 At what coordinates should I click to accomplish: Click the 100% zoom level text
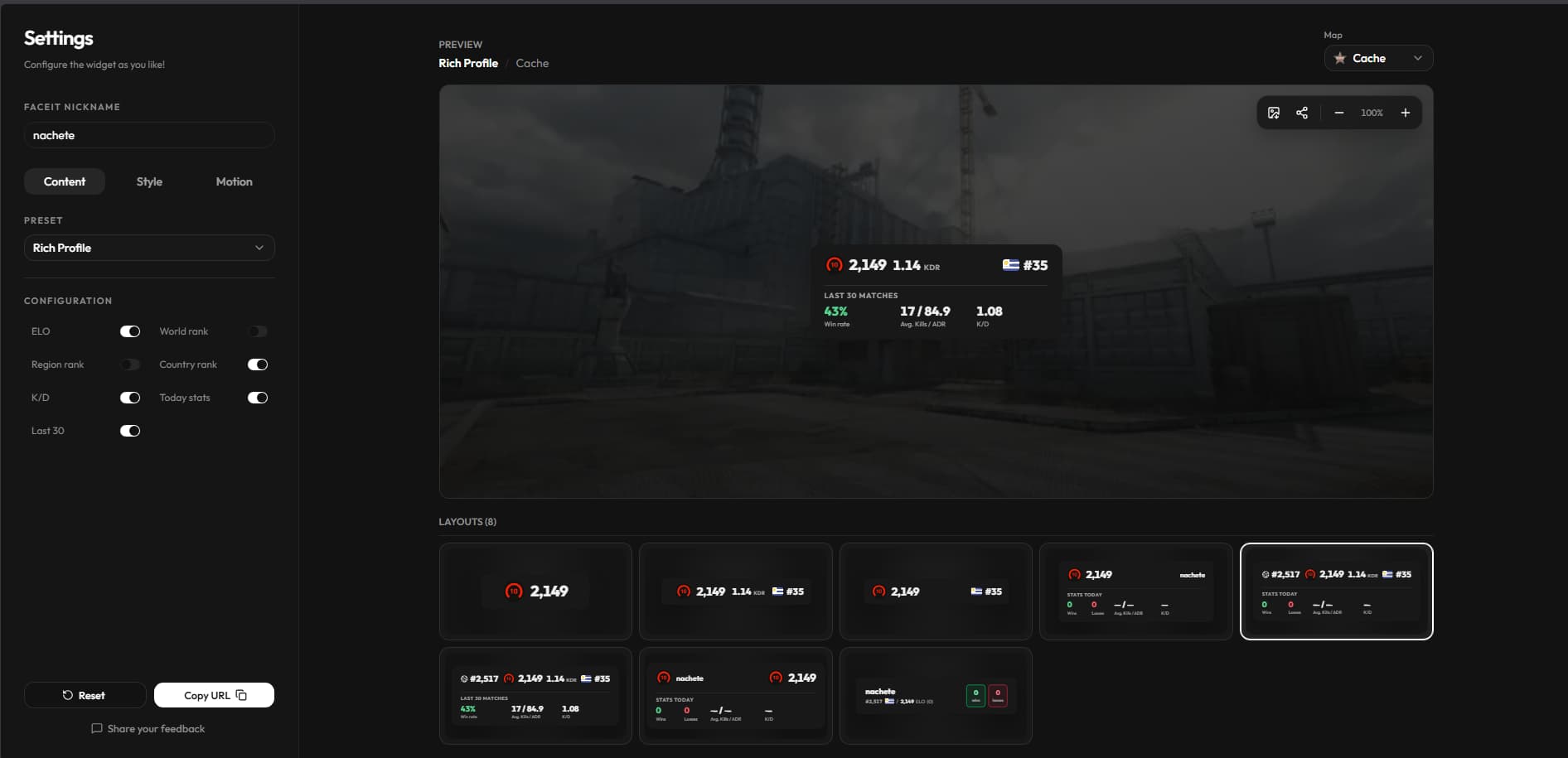[x=1372, y=113]
